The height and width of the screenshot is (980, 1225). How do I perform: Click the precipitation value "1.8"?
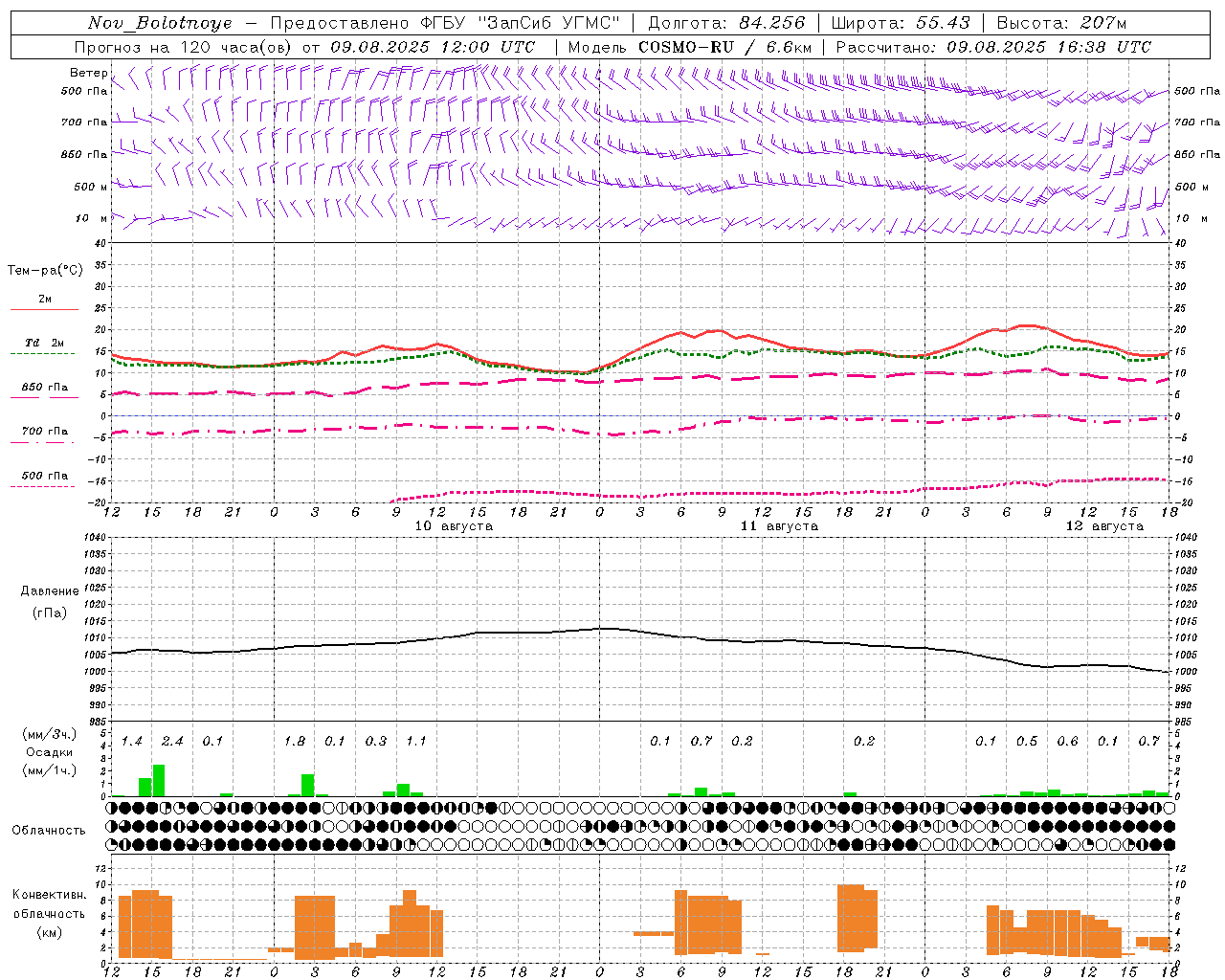(x=295, y=742)
